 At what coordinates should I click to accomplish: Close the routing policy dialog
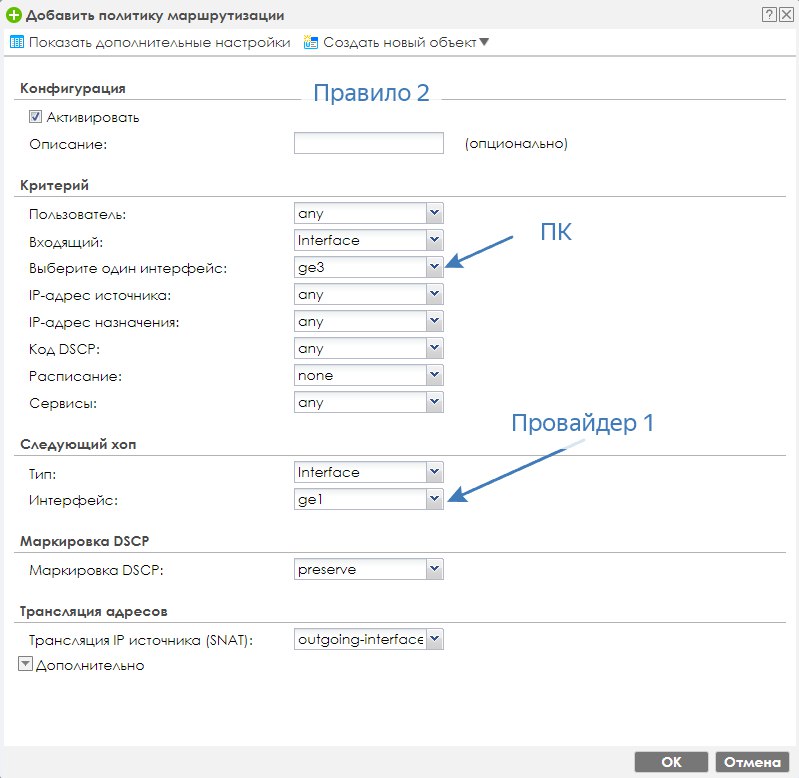click(786, 14)
